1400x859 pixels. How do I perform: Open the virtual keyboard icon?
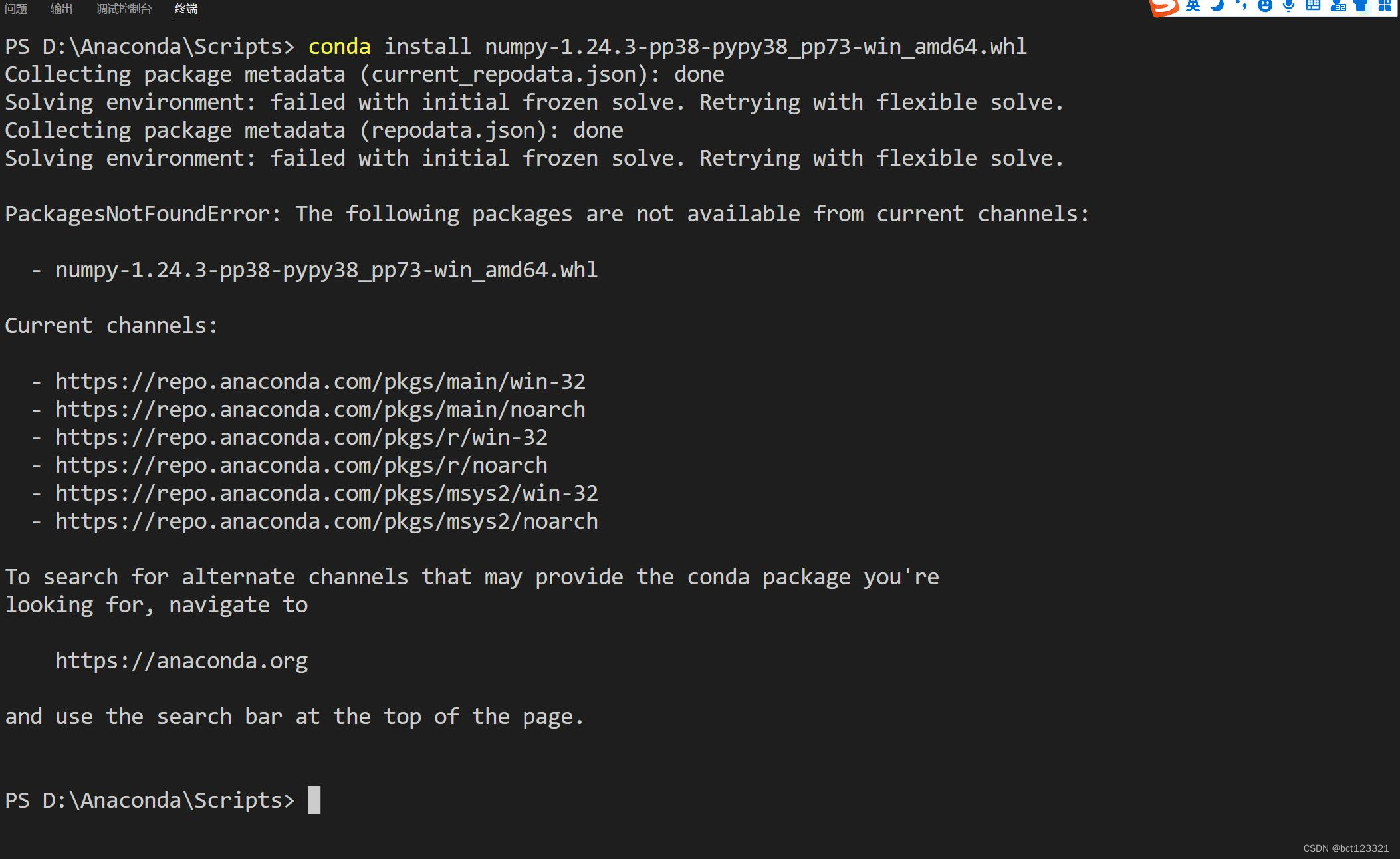[x=1314, y=6]
